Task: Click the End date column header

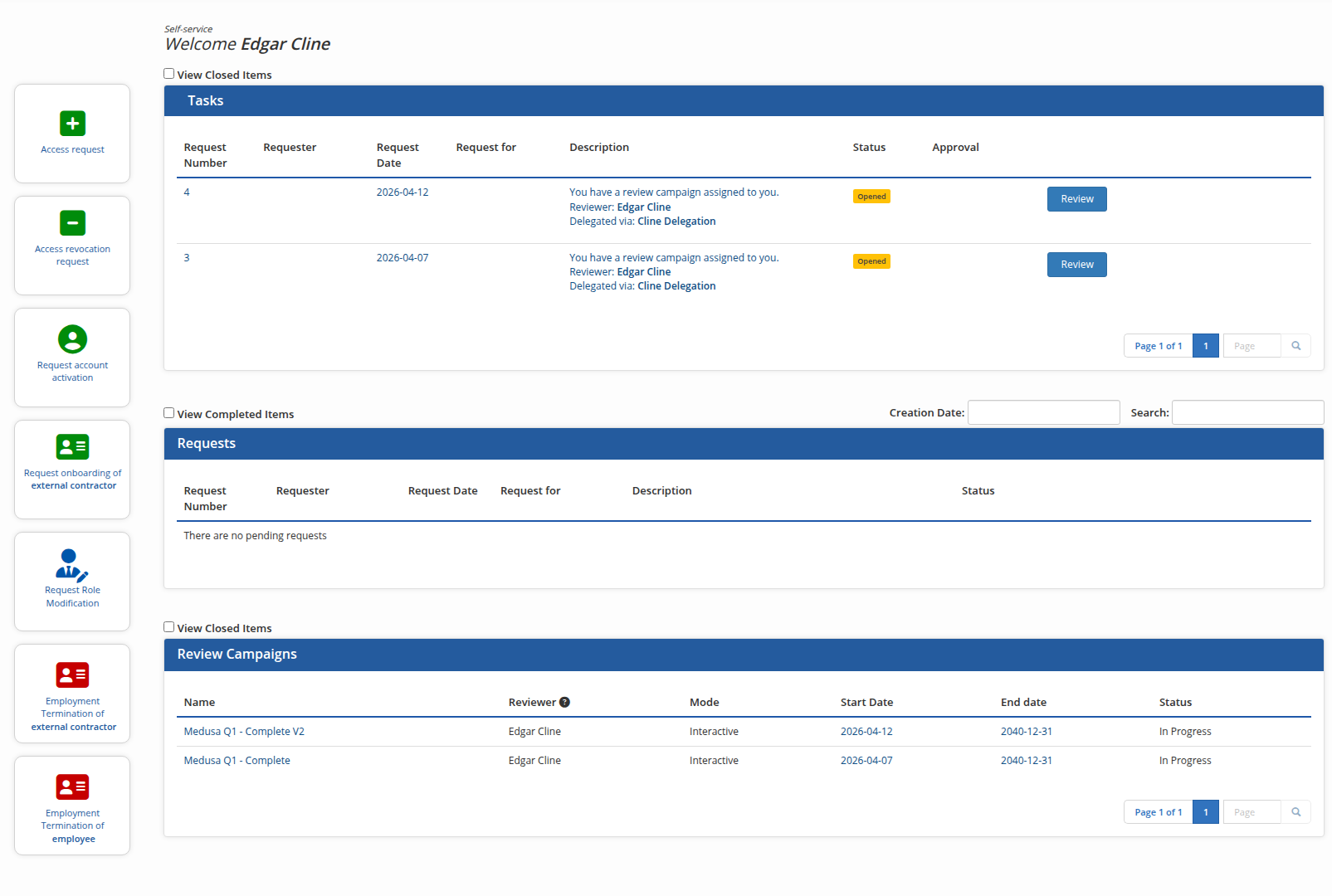Action: (x=1023, y=703)
